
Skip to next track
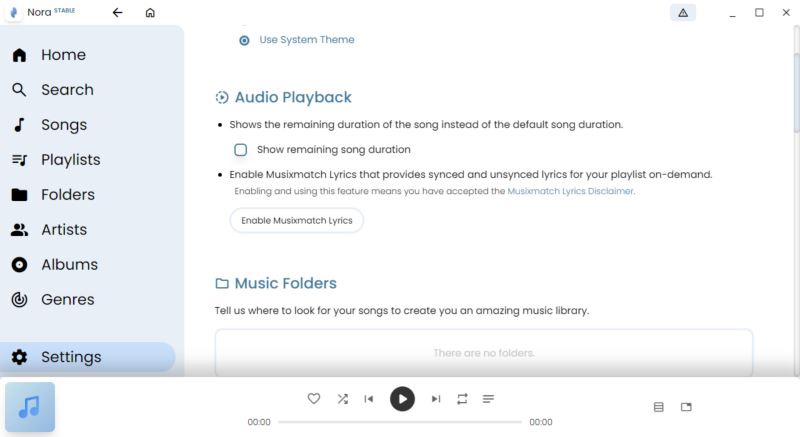(x=436, y=399)
